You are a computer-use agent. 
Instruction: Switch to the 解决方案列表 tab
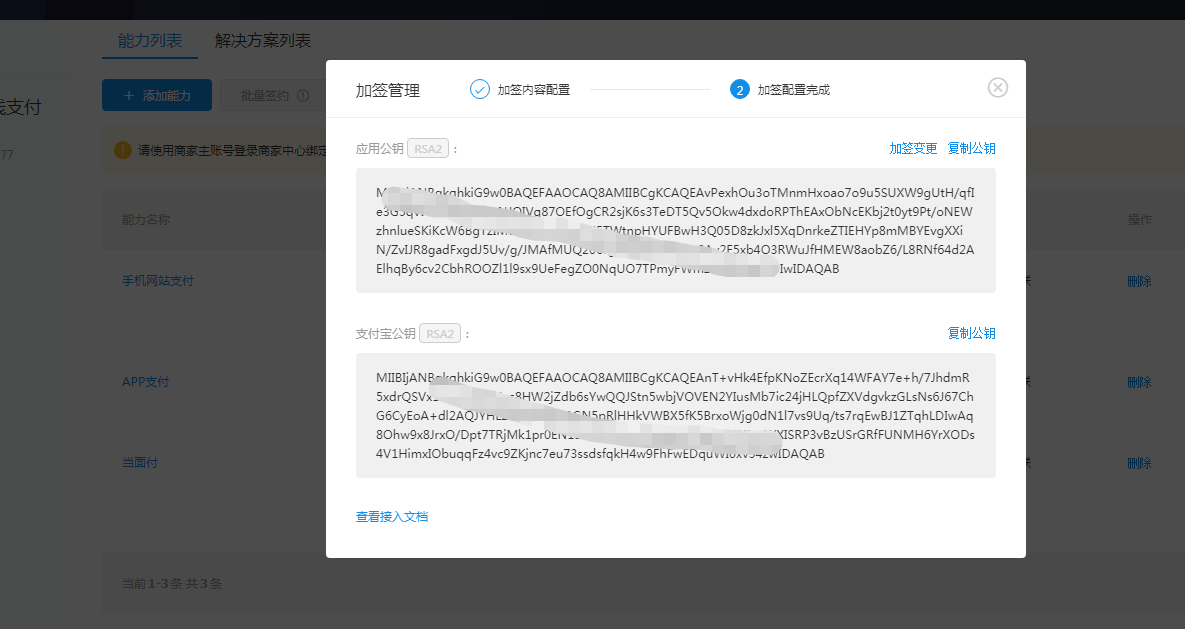coord(263,41)
